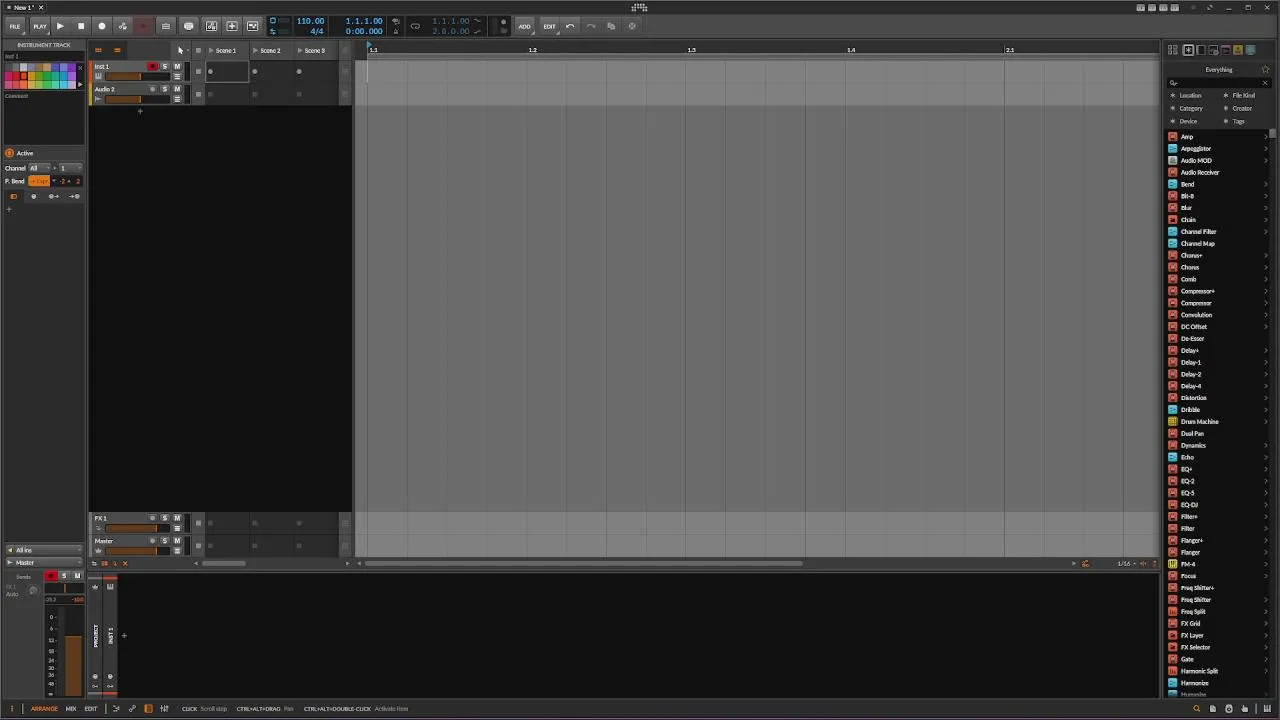
Task: Select the Arpeggiator device icon
Action: pyautogui.click(x=1173, y=148)
